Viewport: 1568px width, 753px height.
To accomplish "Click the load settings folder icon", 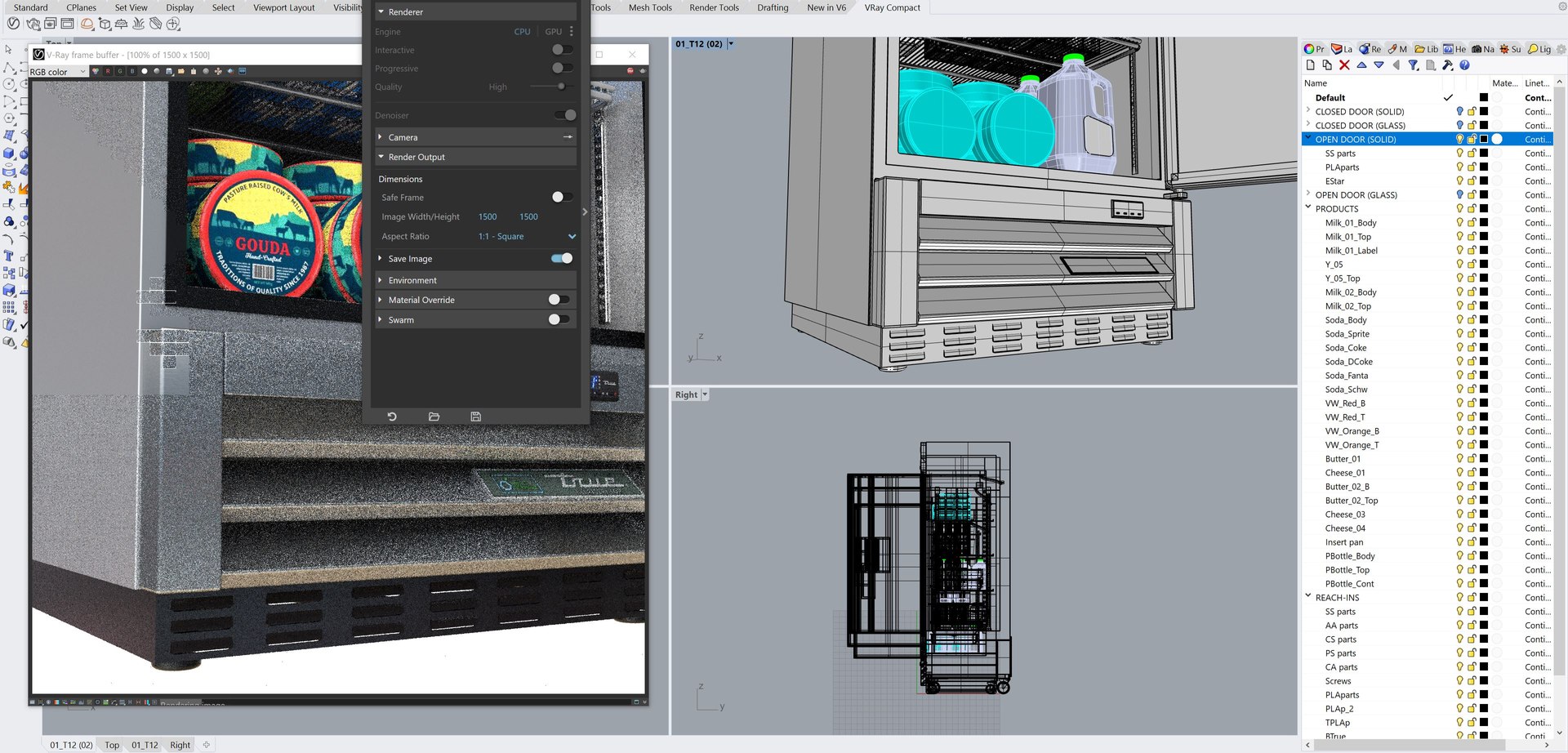I will click(x=434, y=417).
